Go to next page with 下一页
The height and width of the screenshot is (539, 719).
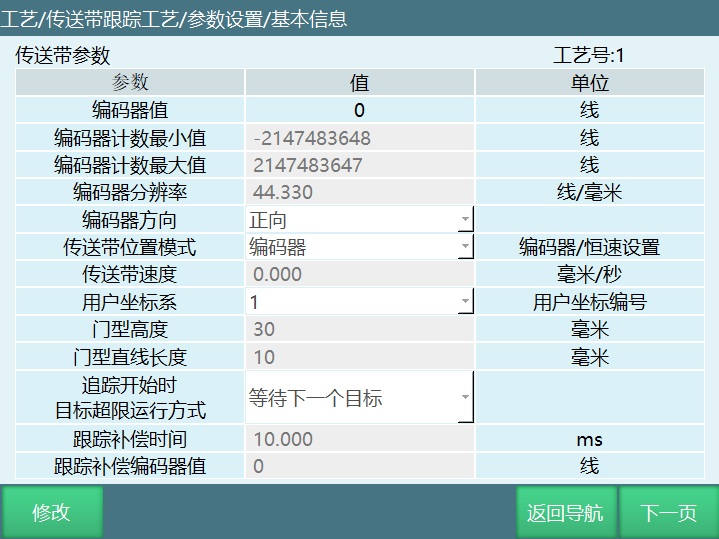(x=668, y=512)
